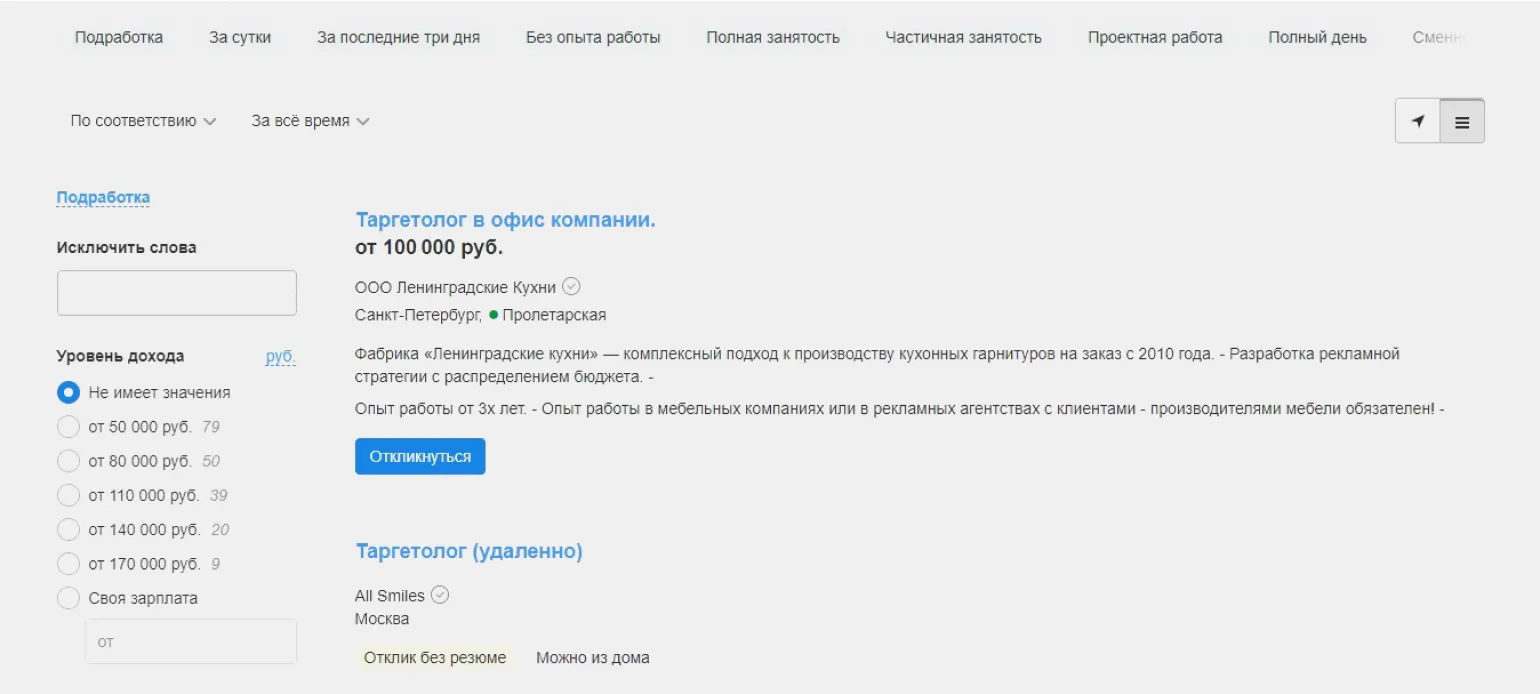1540x694 pixels.
Task: Click verified checkmark next to All Smiles
Action: [440, 595]
